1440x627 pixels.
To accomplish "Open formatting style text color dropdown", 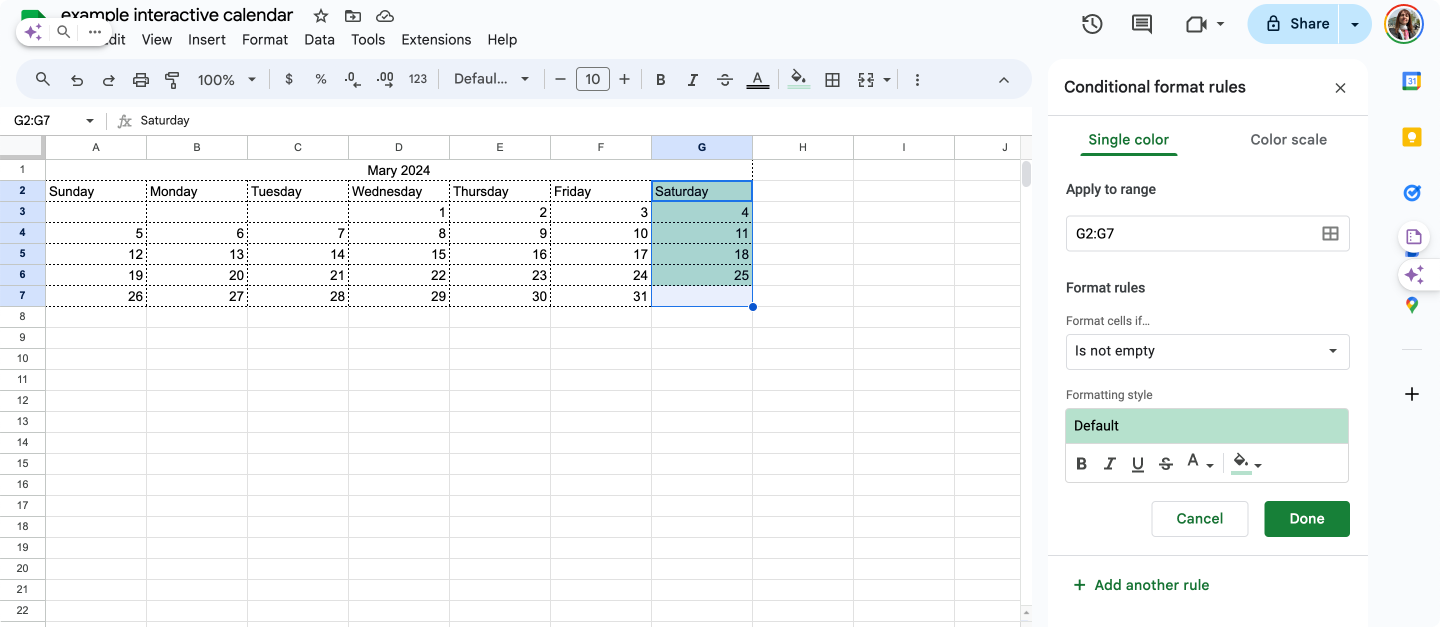I will tap(1199, 463).
